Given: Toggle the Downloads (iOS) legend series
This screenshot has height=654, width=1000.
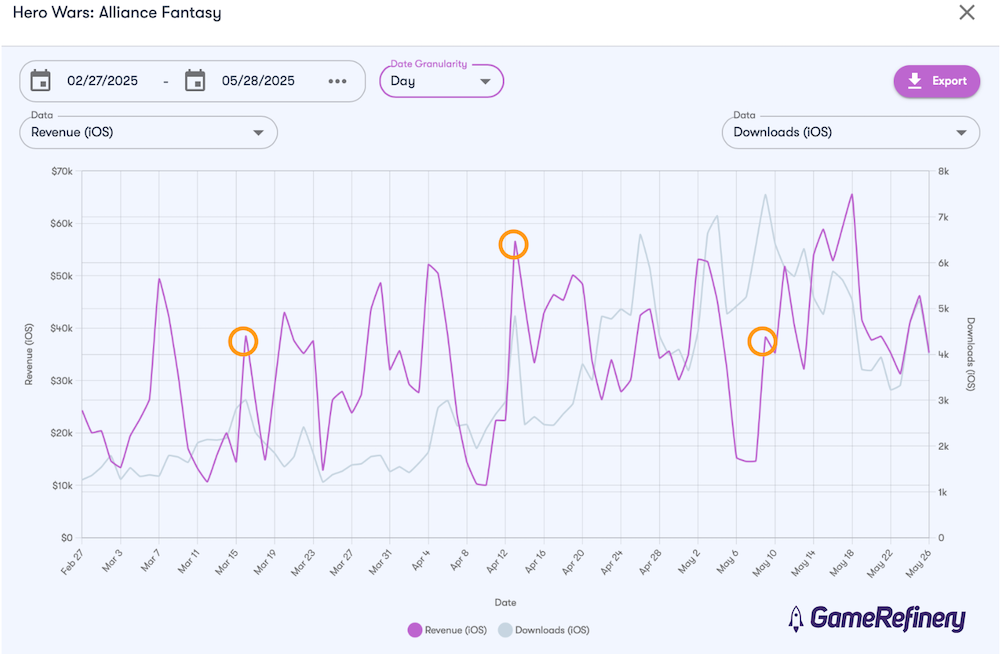Looking at the screenshot, I should coord(544,630).
